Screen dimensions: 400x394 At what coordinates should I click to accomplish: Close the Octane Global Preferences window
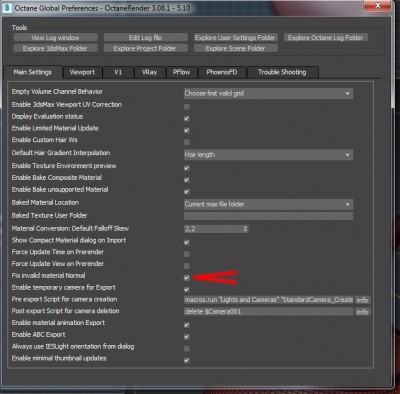point(377,6)
